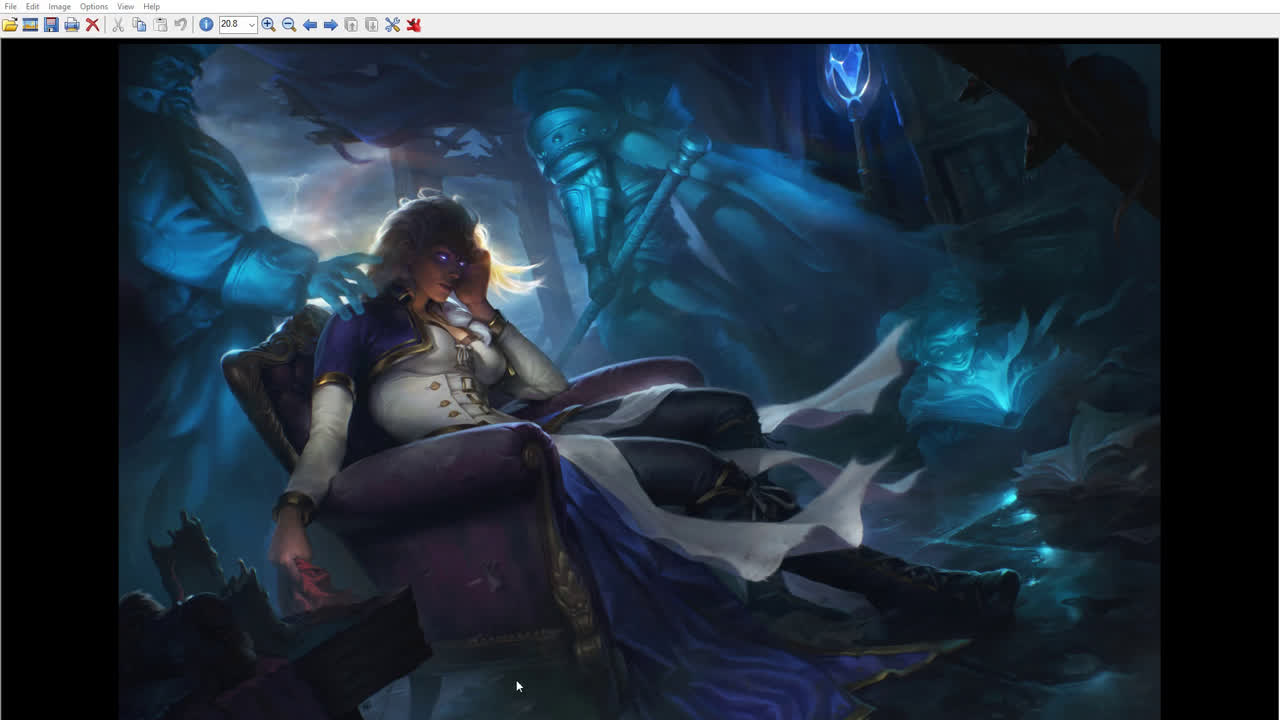Open settings with wrench tools icon

pos(393,24)
